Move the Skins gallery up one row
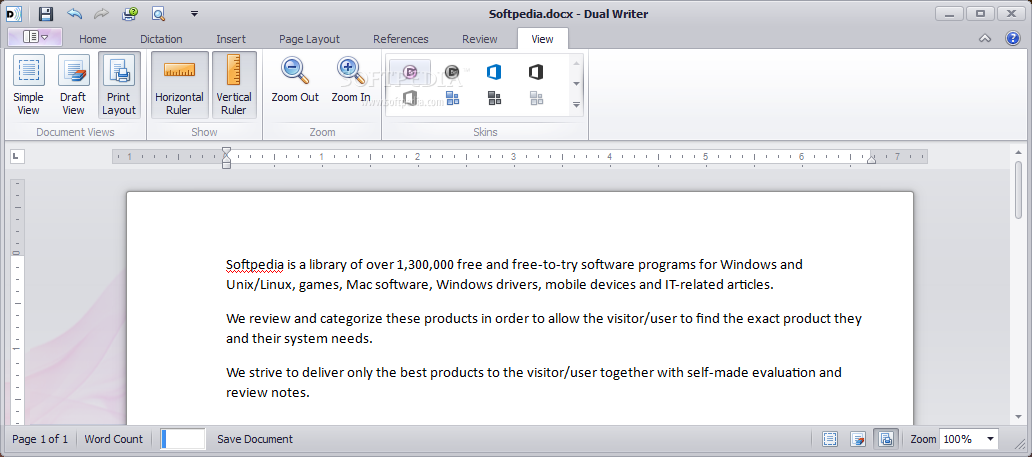This screenshot has height=457, width=1032. 577,64
